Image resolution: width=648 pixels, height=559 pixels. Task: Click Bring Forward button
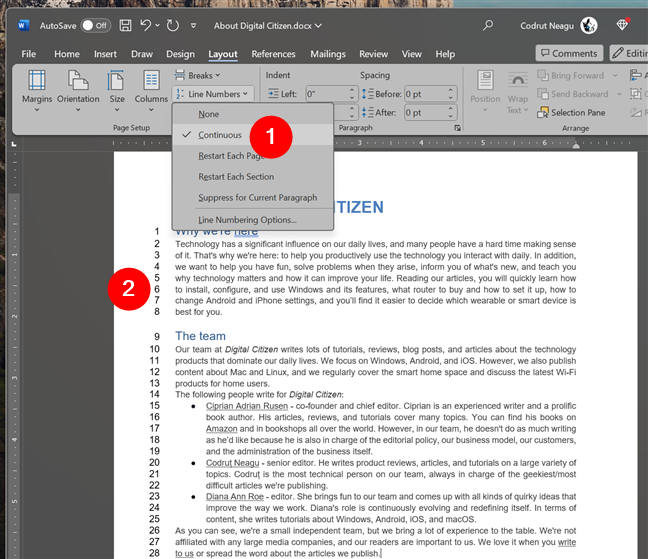[x=571, y=76]
